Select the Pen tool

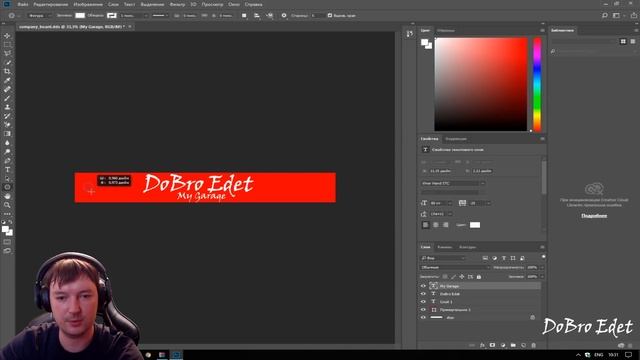coord(7,160)
